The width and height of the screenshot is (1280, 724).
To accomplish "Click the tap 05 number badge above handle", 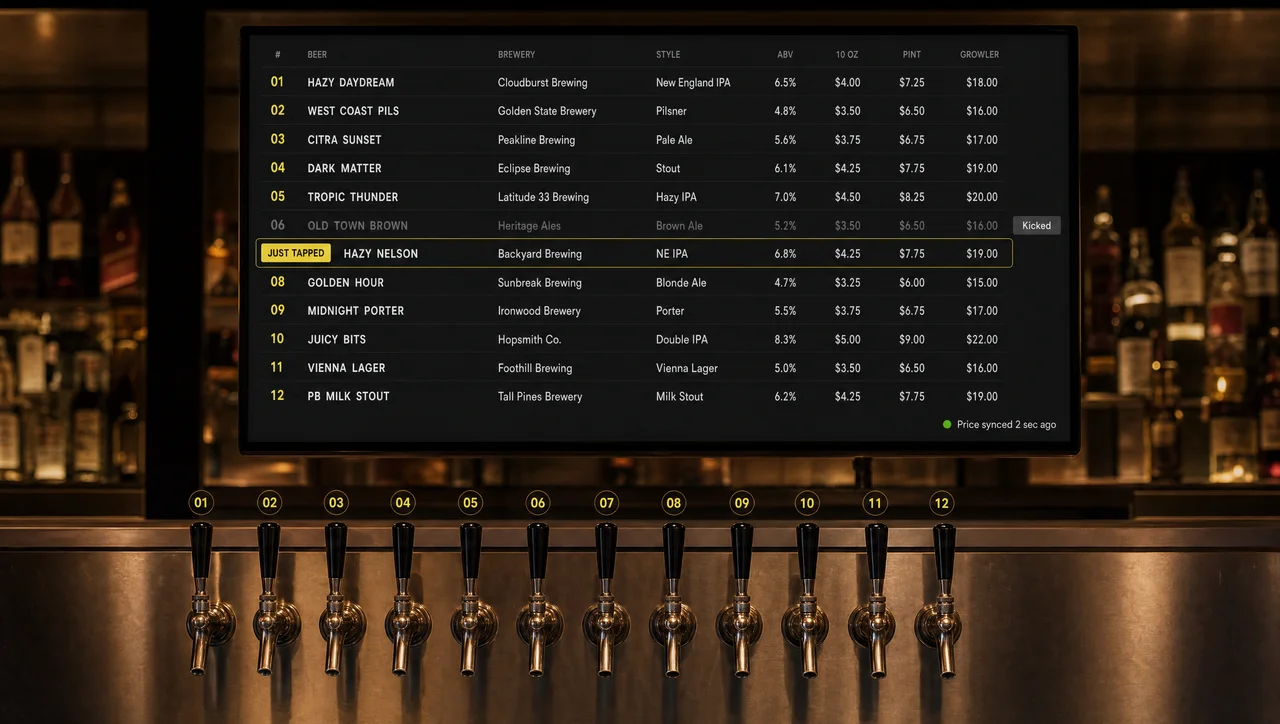I will pyautogui.click(x=470, y=503).
